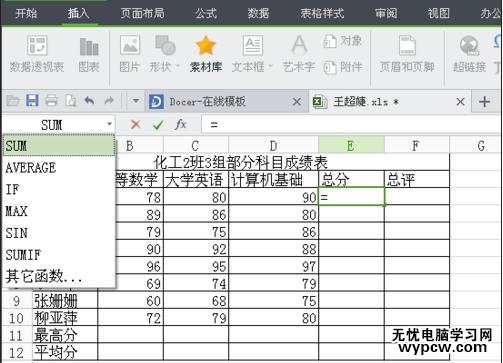Click cell containing 柳亚萍

65,318
